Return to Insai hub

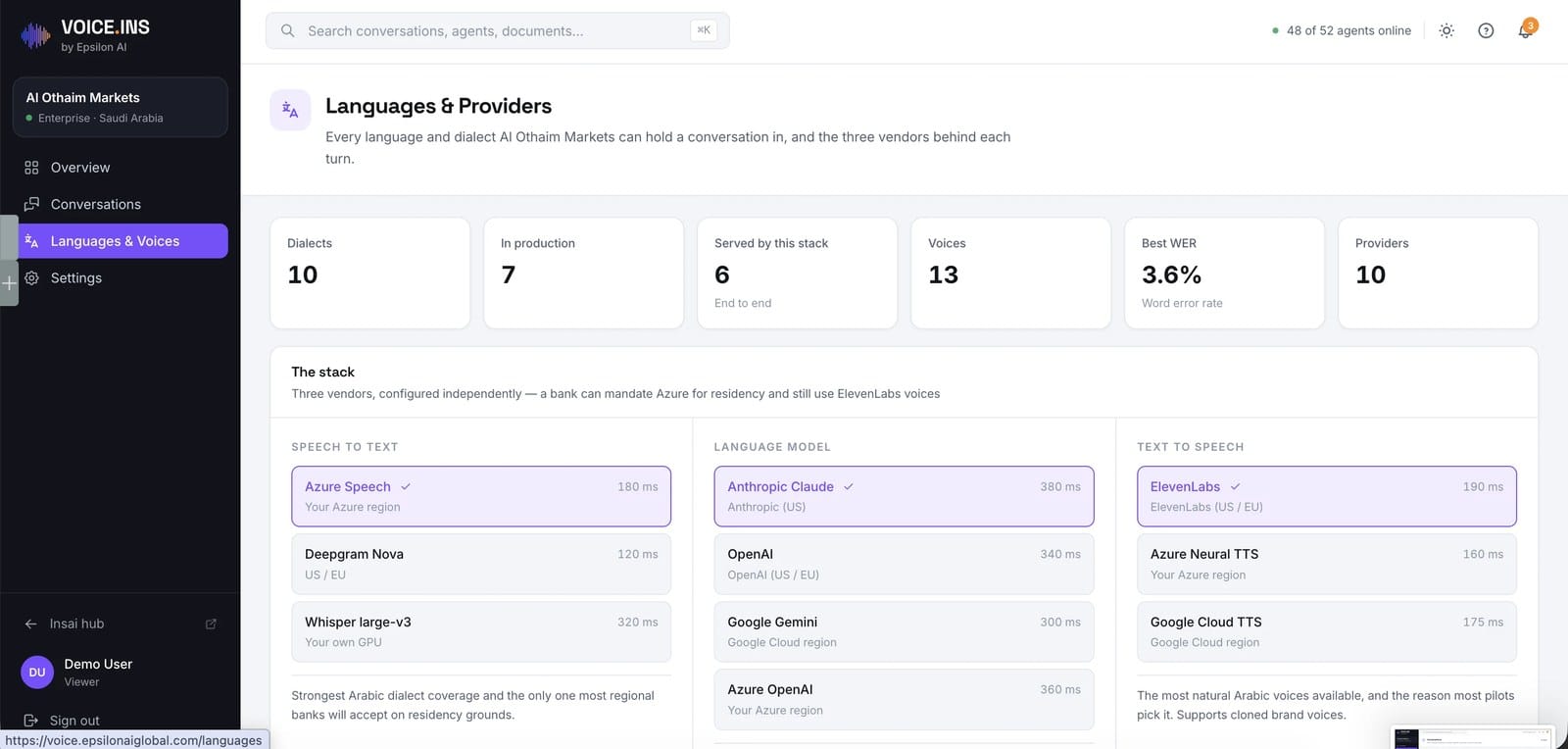point(121,624)
